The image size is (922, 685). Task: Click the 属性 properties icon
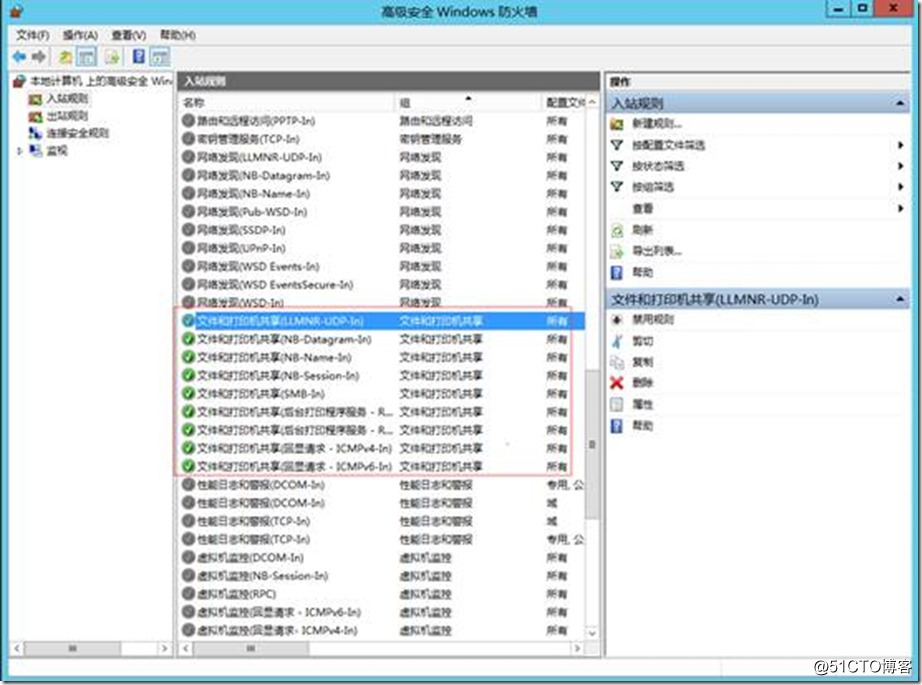617,405
